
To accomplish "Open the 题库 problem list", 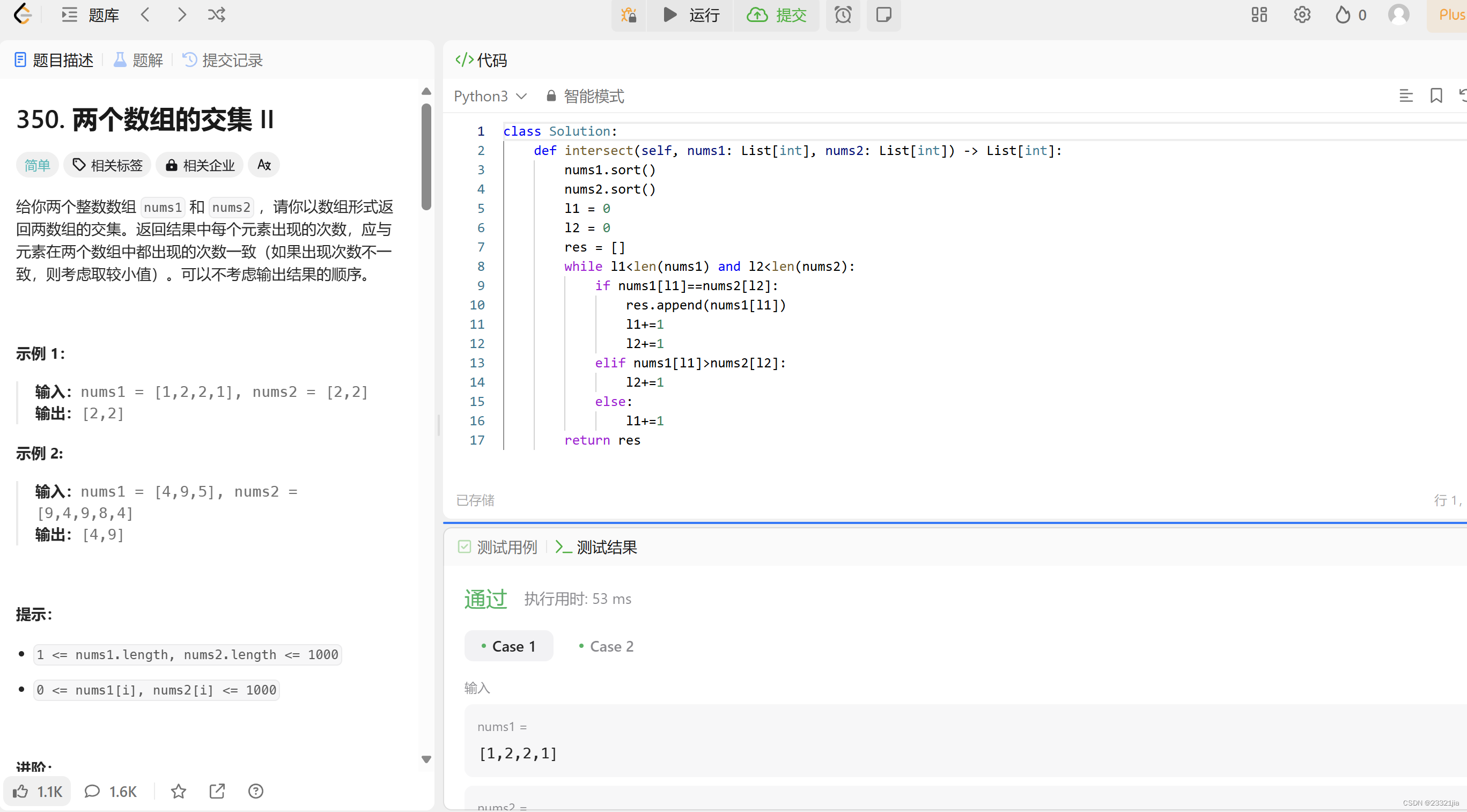I will [x=104, y=15].
